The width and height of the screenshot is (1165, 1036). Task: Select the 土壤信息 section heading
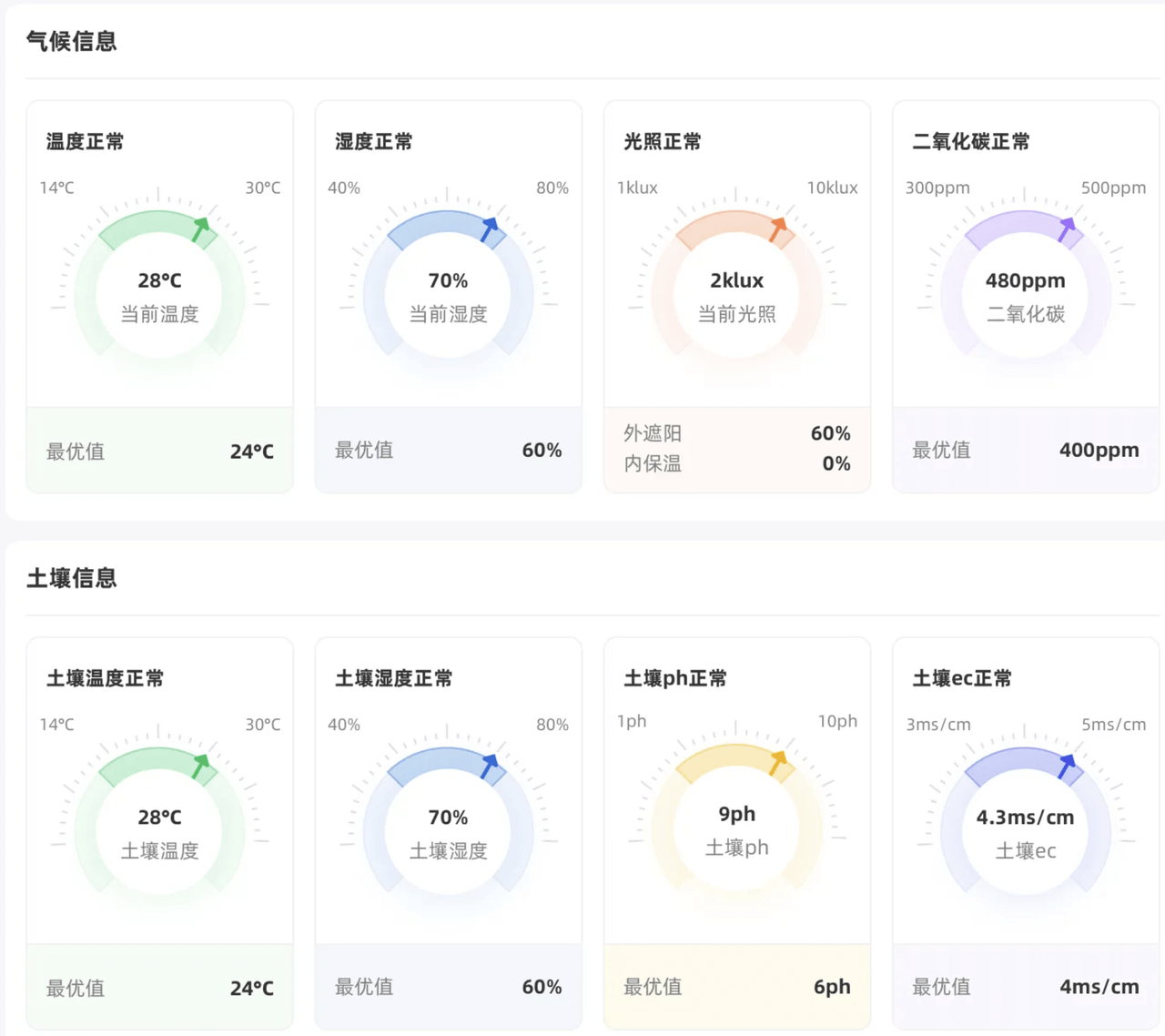[x=72, y=578]
